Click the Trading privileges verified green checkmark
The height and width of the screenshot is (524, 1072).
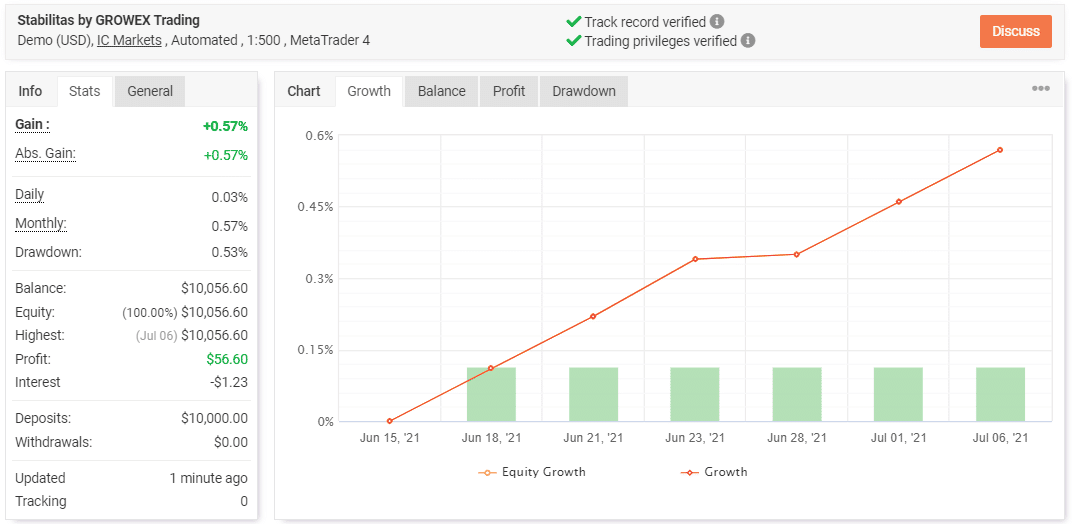pos(574,41)
